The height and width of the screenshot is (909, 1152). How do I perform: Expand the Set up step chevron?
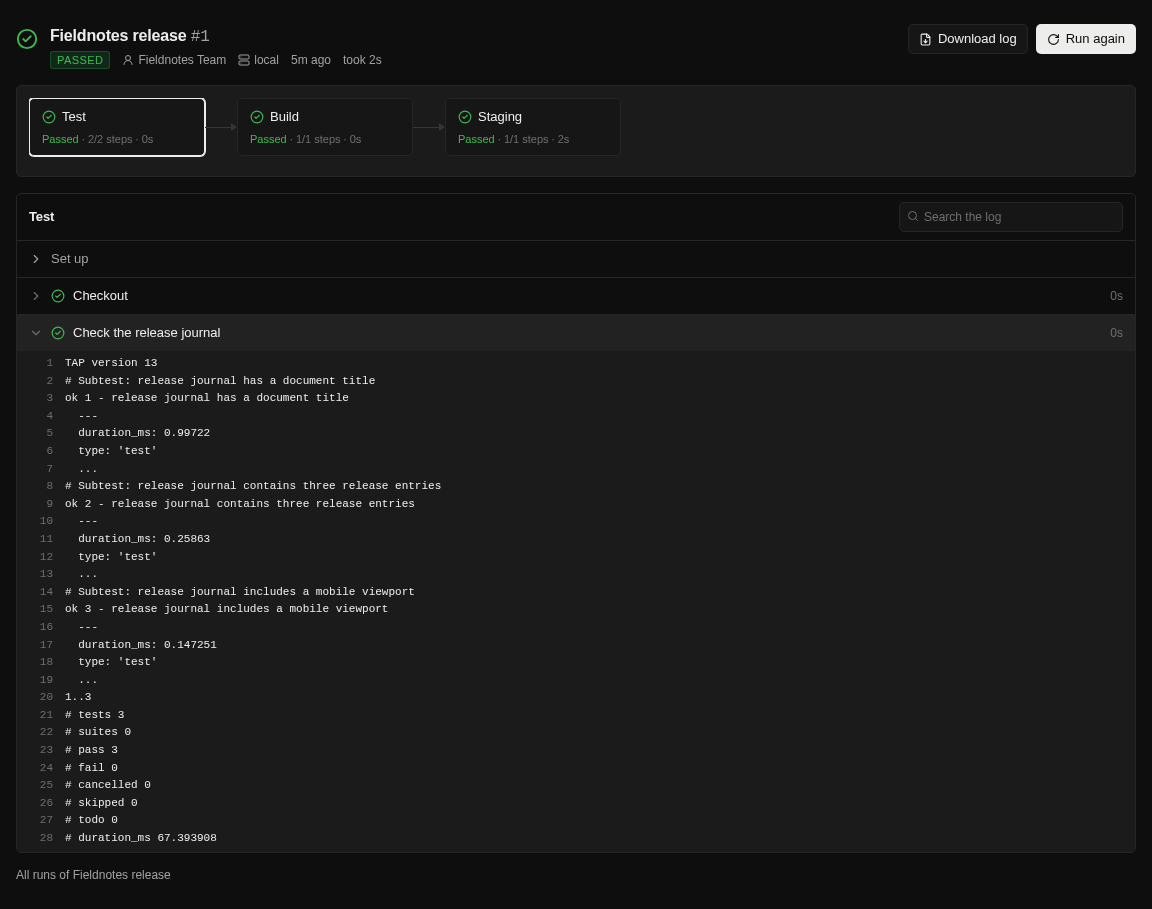click(36, 259)
